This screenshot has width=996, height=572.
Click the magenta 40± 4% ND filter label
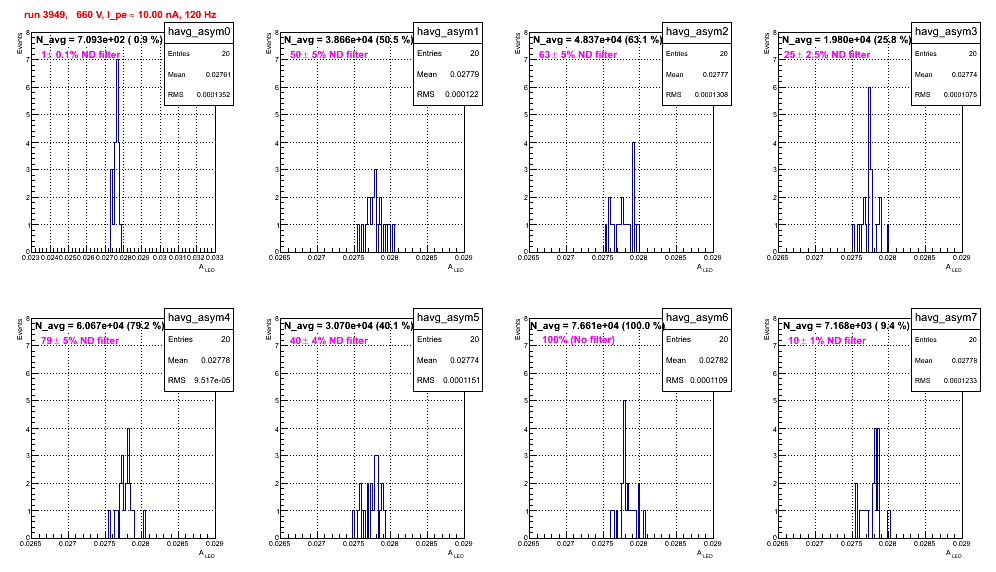329,341
